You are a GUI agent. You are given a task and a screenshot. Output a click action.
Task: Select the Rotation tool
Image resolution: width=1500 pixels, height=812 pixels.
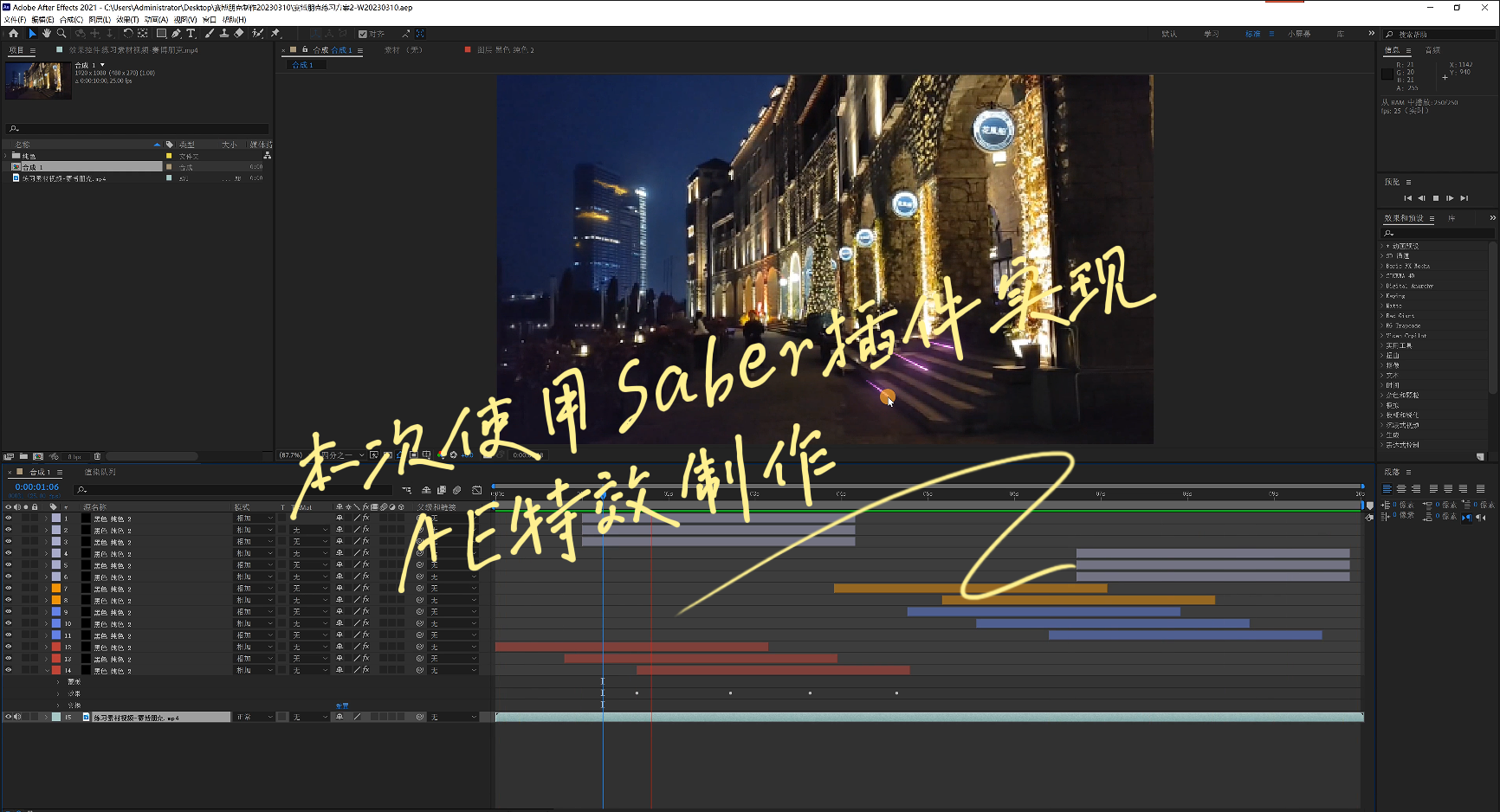[x=127, y=34]
